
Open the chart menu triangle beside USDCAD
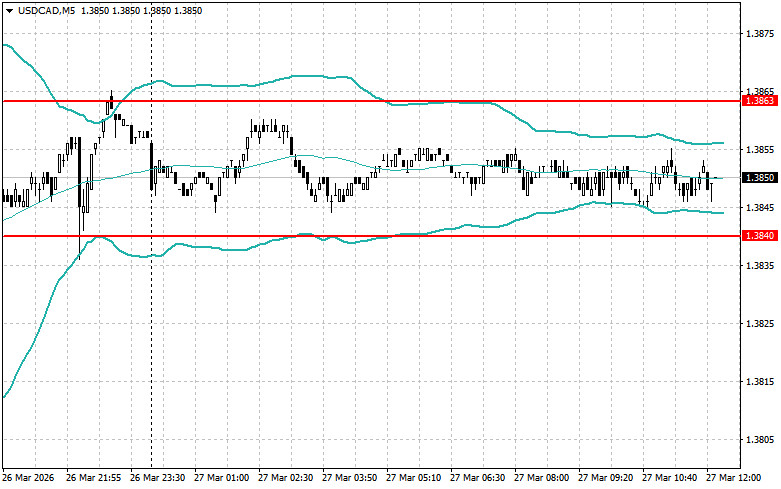click(x=9, y=11)
